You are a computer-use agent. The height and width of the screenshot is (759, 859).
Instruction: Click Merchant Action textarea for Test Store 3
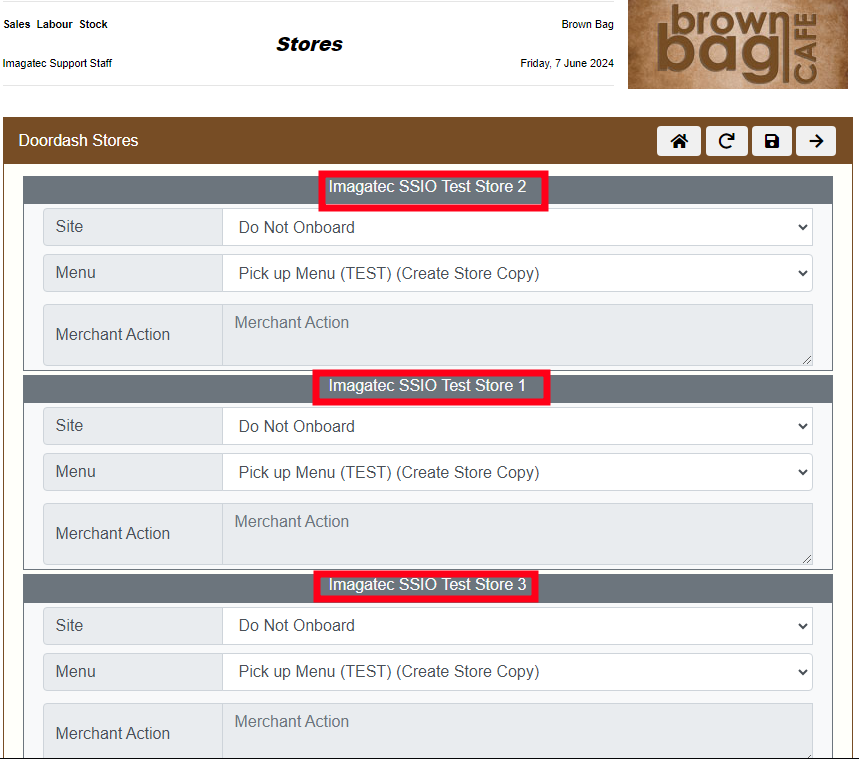(517, 732)
